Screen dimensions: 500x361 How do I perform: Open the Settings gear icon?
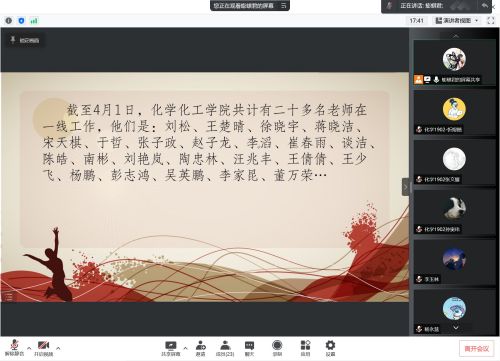point(330,348)
